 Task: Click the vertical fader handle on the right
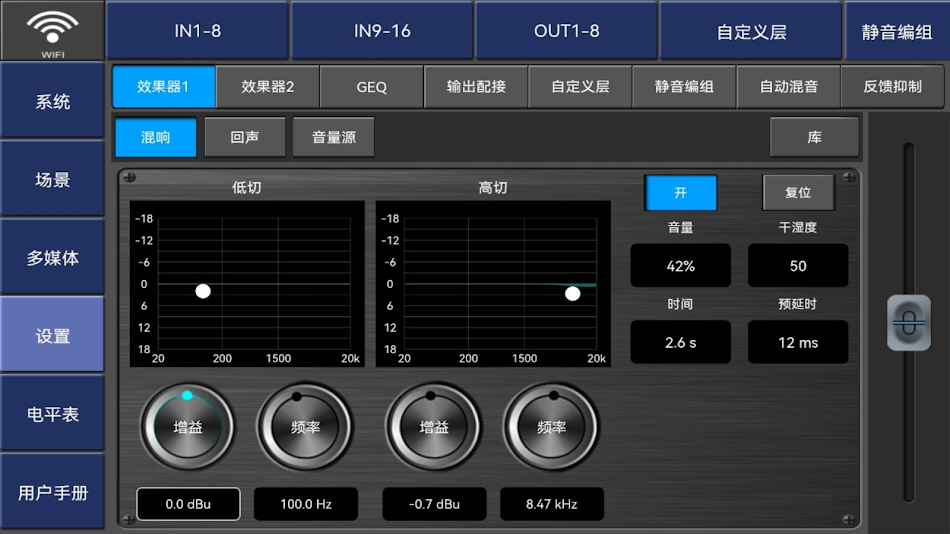(909, 322)
